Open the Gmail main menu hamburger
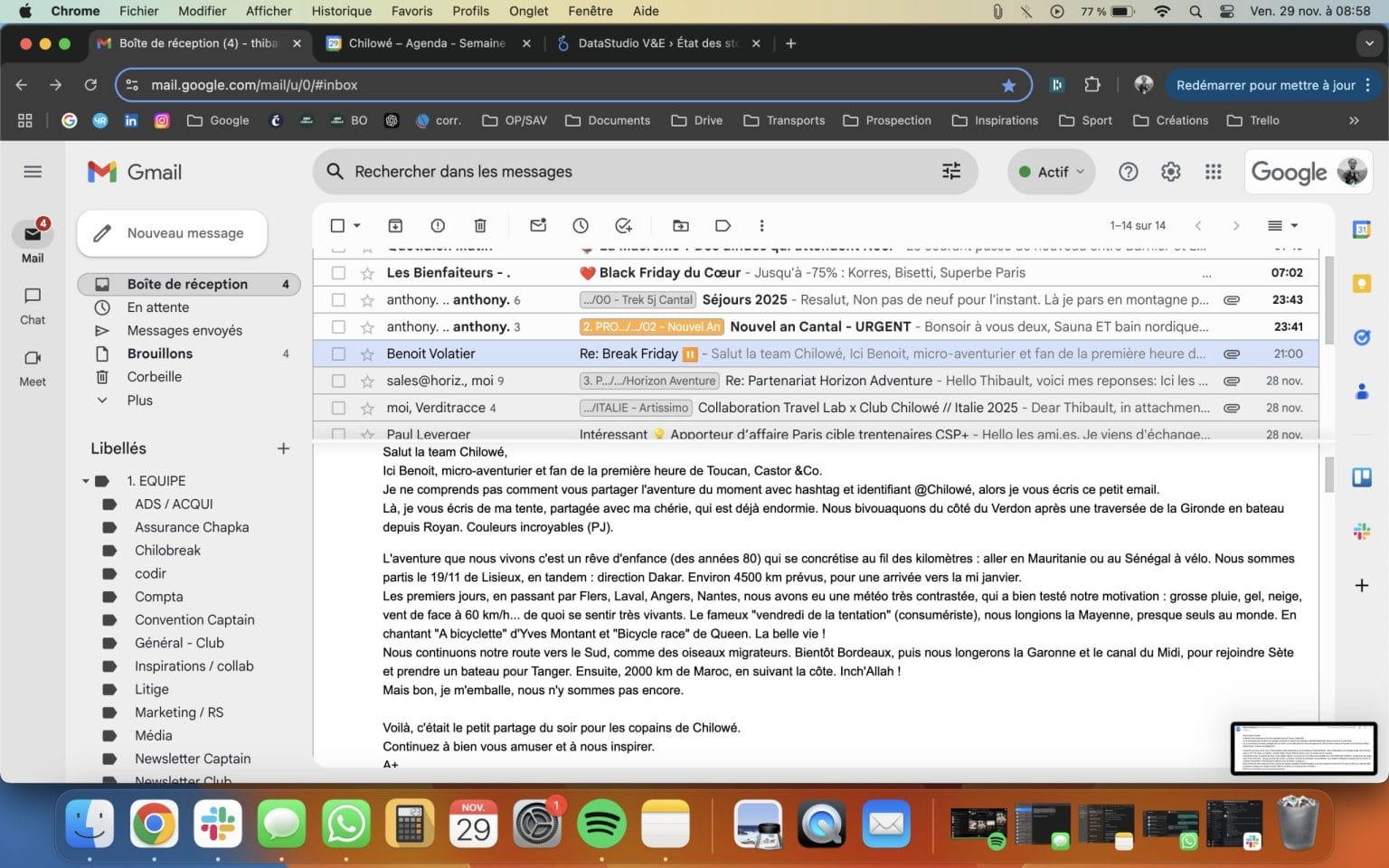The image size is (1389, 868). tap(33, 172)
